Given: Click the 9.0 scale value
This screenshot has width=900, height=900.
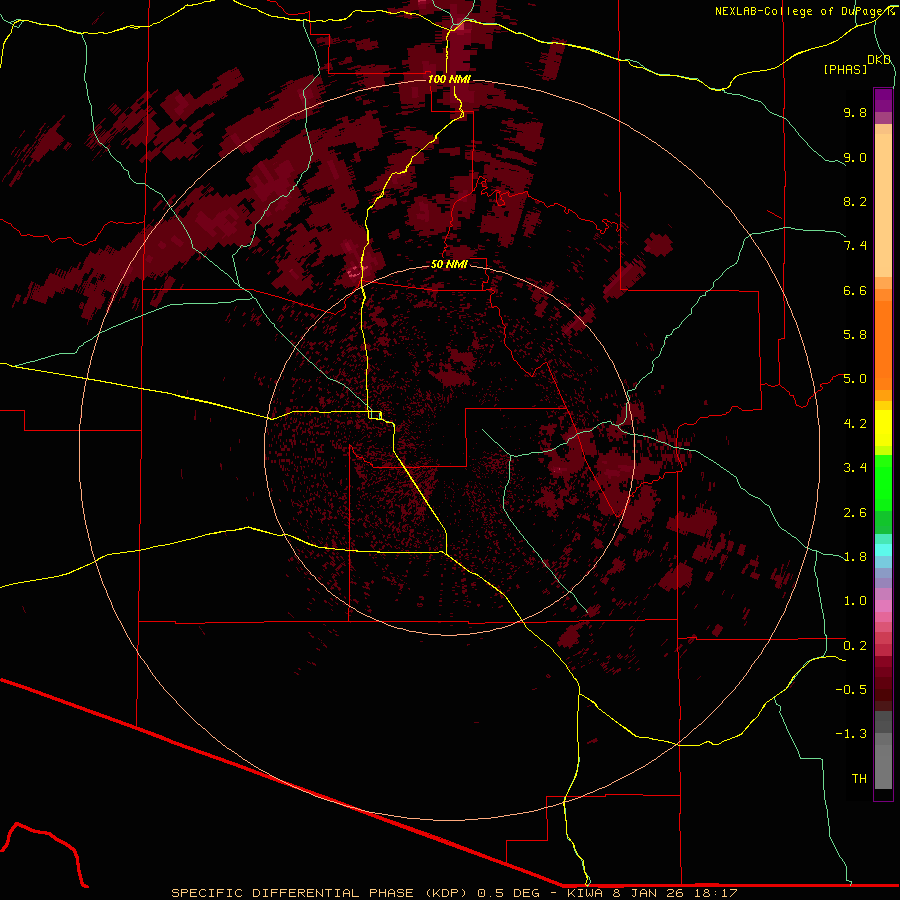Looking at the screenshot, I should coord(855,157).
